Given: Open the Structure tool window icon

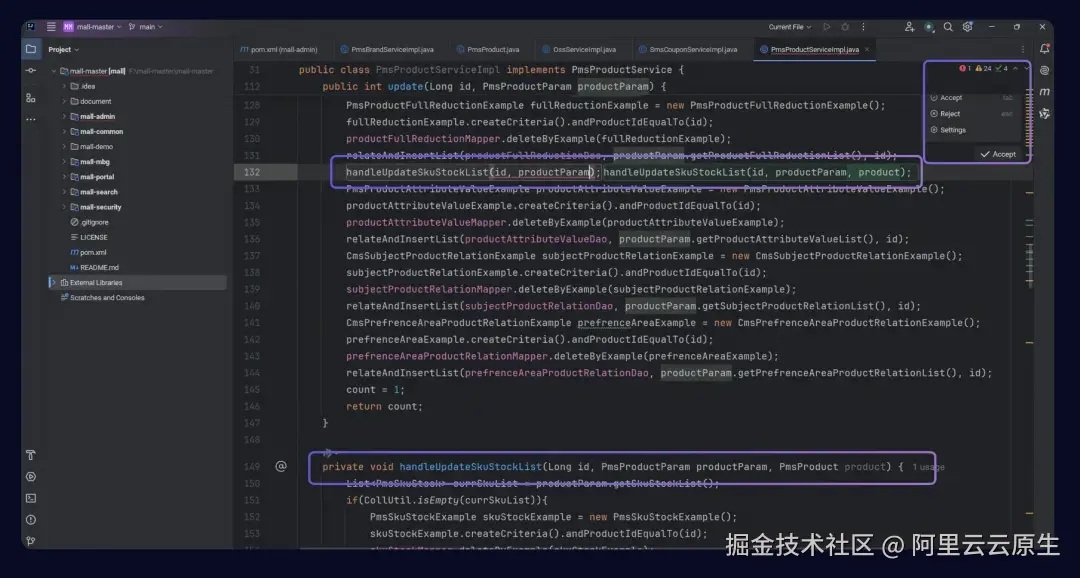Looking at the screenshot, I should point(30,98).
